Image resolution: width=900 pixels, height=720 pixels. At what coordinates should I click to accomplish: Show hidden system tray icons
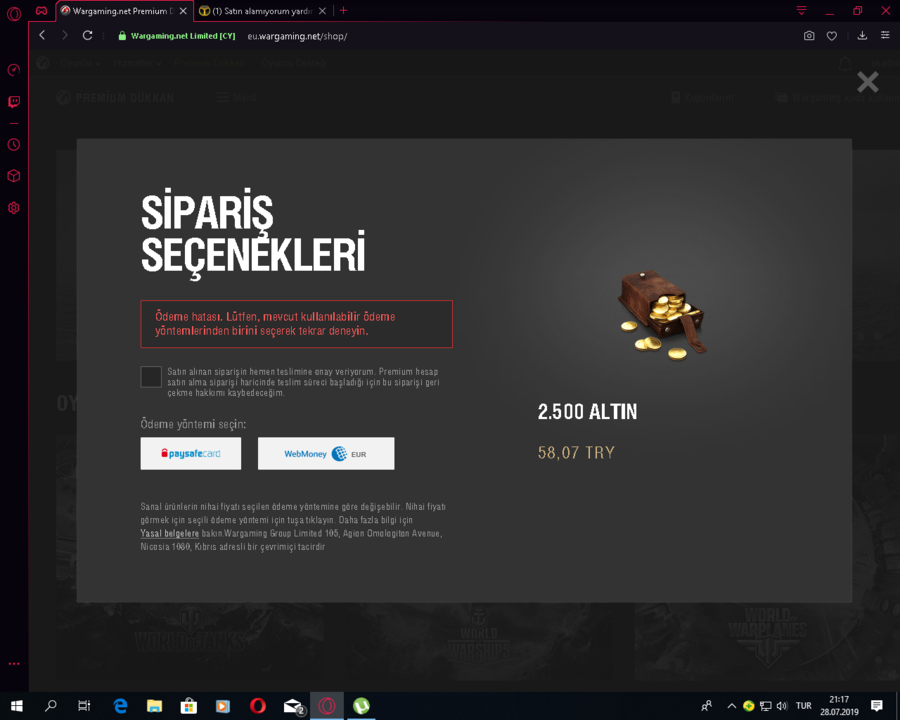point(731,706)
